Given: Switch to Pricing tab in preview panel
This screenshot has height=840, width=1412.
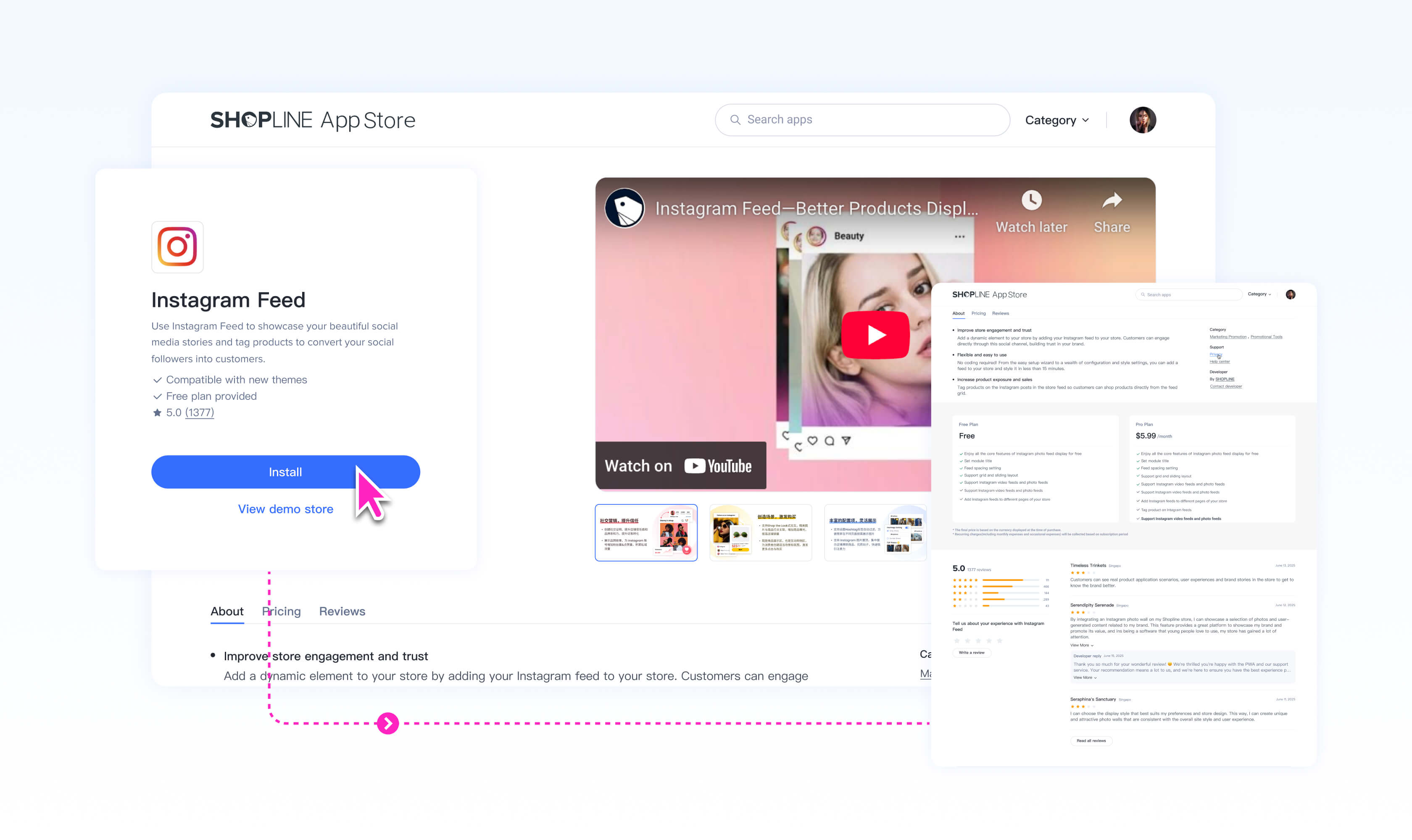Looking at the screenshot, I should (x=978, y=313).
